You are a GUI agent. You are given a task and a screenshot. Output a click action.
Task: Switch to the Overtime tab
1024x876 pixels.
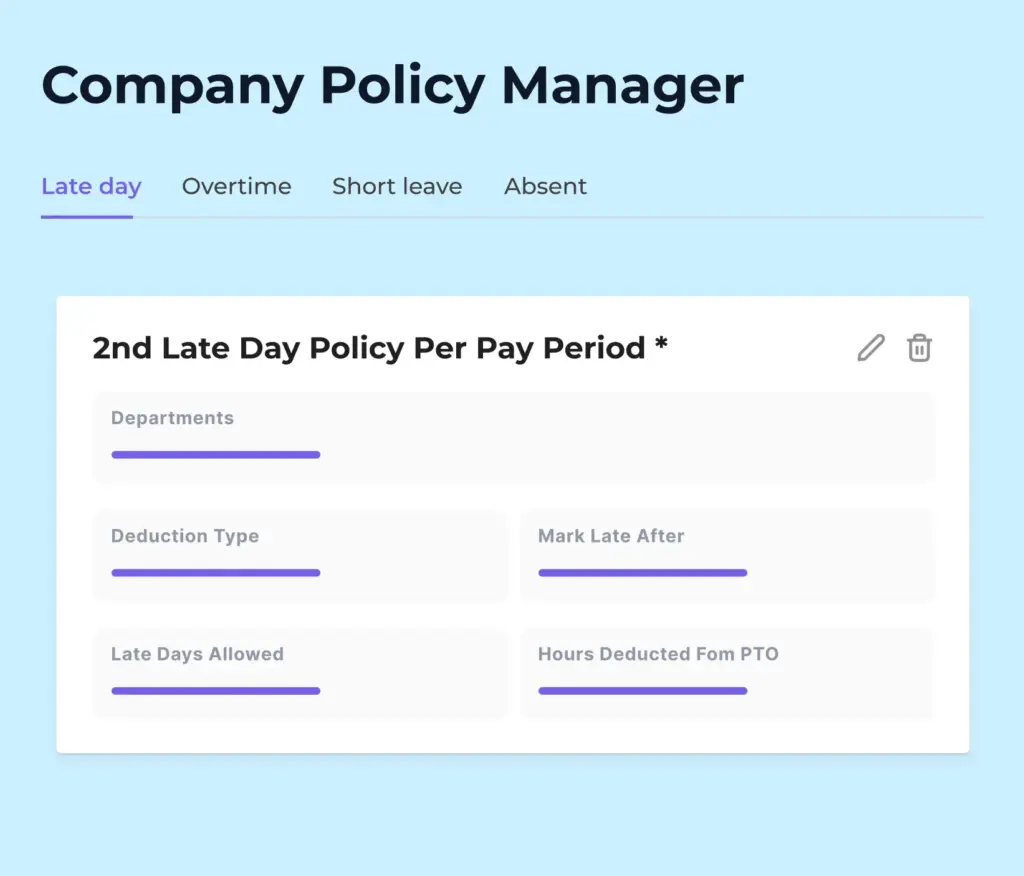coord(236,186)
